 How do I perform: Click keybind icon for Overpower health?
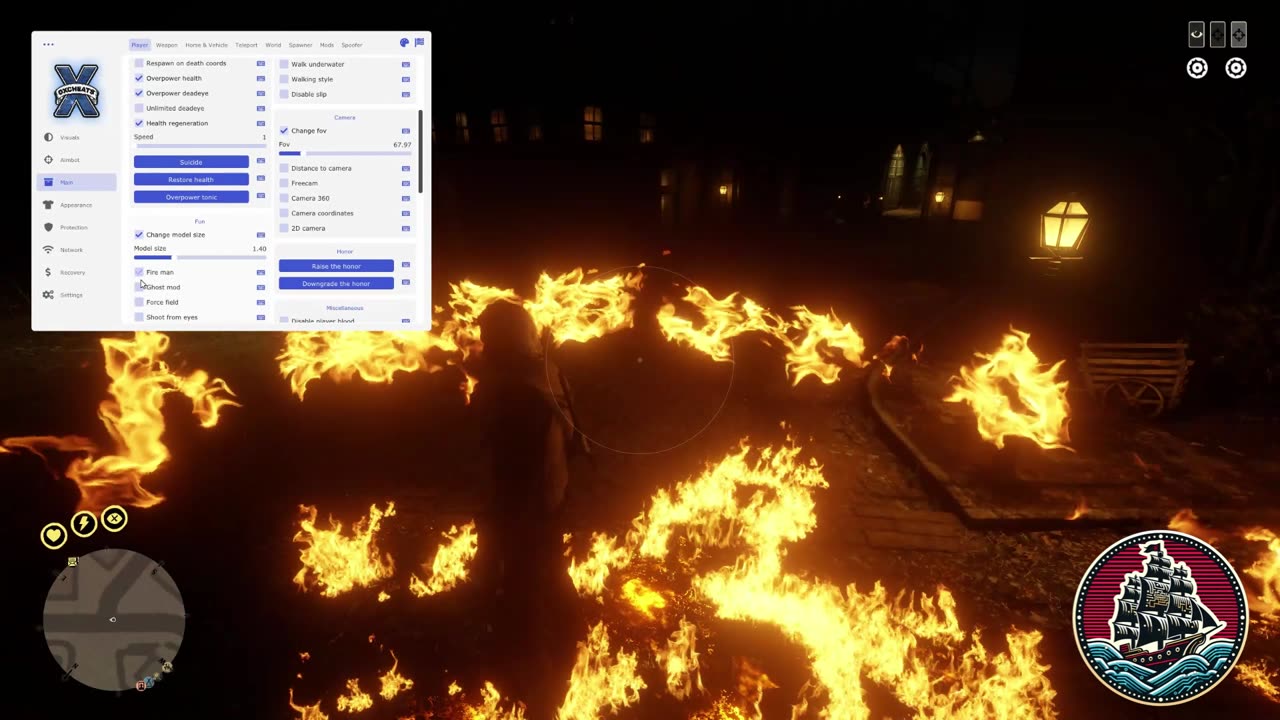pos(261,78)
